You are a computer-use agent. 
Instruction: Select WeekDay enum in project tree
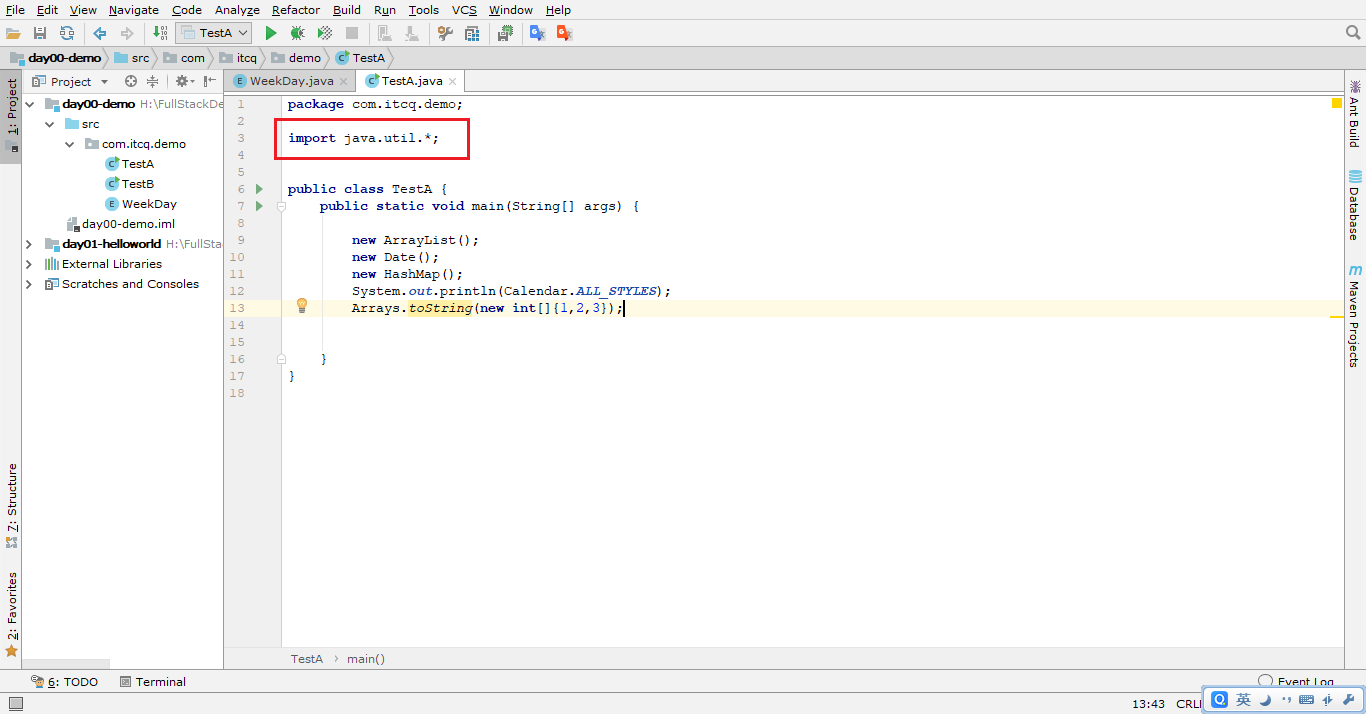tap(141, 204)
